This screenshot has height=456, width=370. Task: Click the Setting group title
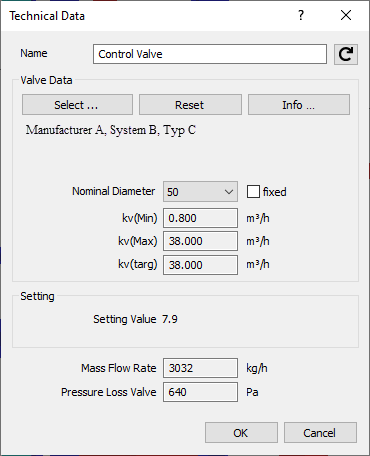[x=37, y=296]
